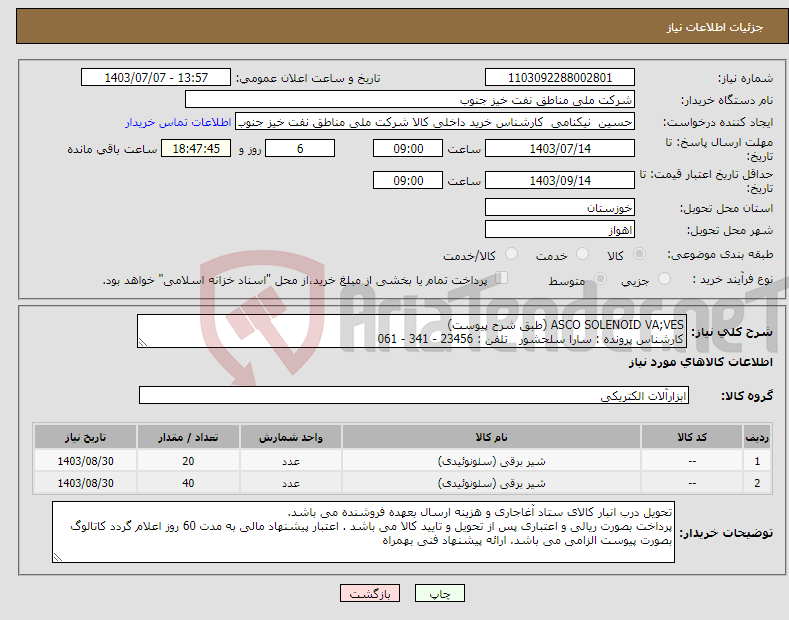Click row 2 item name شیر برقی
This screenshot has width=789, height=620.
[x=491, y=483]
